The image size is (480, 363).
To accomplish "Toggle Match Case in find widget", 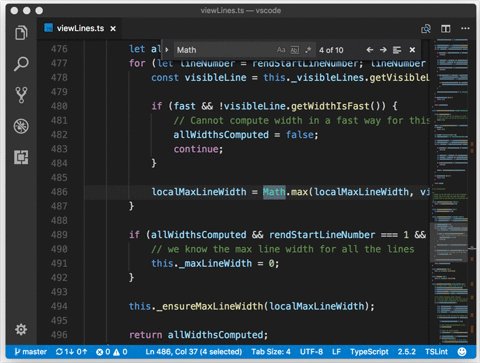I will [281, 50].
